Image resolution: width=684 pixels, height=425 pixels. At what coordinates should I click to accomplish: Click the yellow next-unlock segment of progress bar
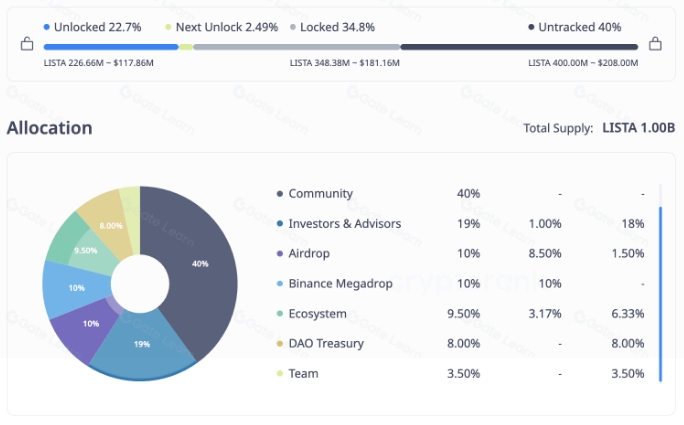[x=186, y=47]
